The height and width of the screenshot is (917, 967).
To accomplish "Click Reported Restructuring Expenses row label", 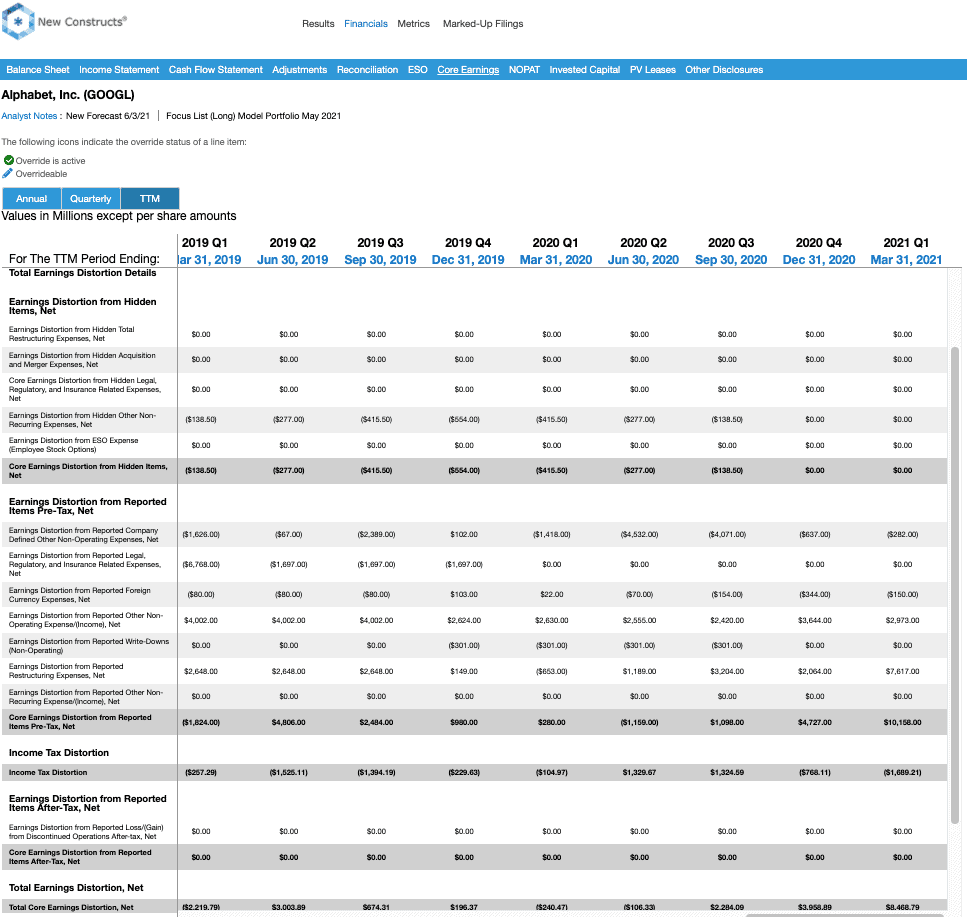I will pyautogui.click(x=66, y=671).
